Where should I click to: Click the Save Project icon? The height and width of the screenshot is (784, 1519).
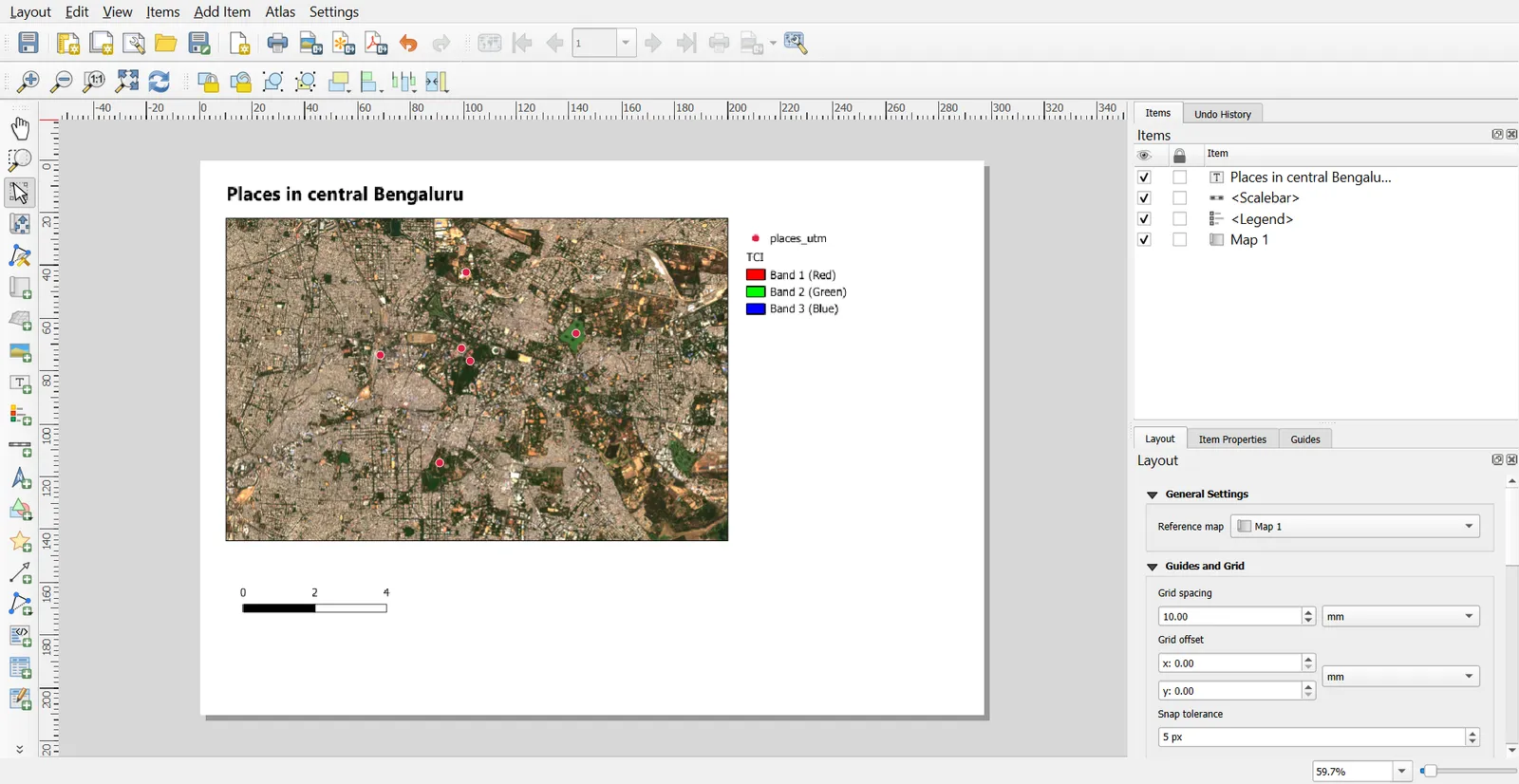pyautogui.click(x=28, y=43)
